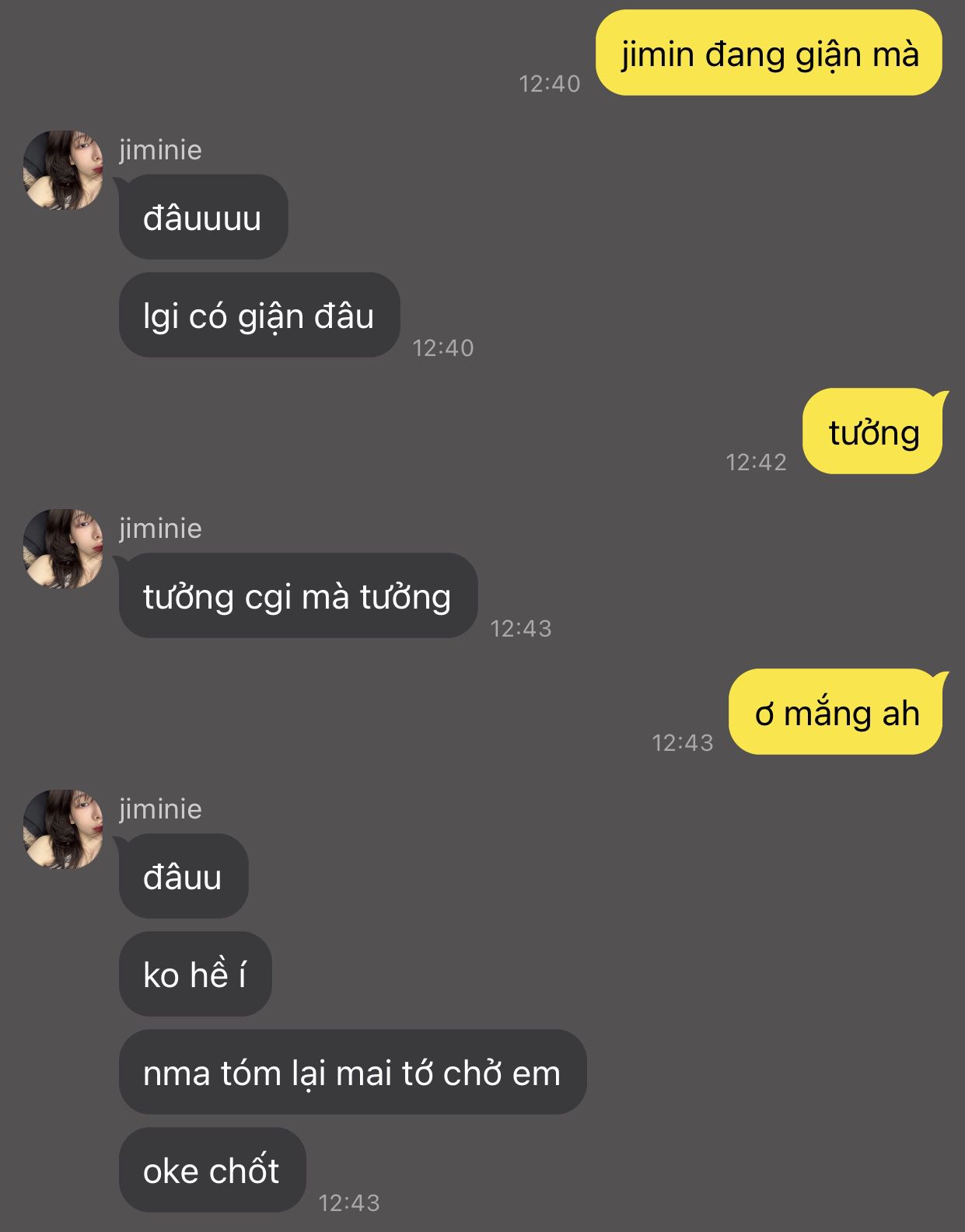Image resolution: width=965 pixels, height=1232 pixels.
Task: Click the jiminie name above 'tưởng cgi mà tưởng'
Action: click(160, 528)
